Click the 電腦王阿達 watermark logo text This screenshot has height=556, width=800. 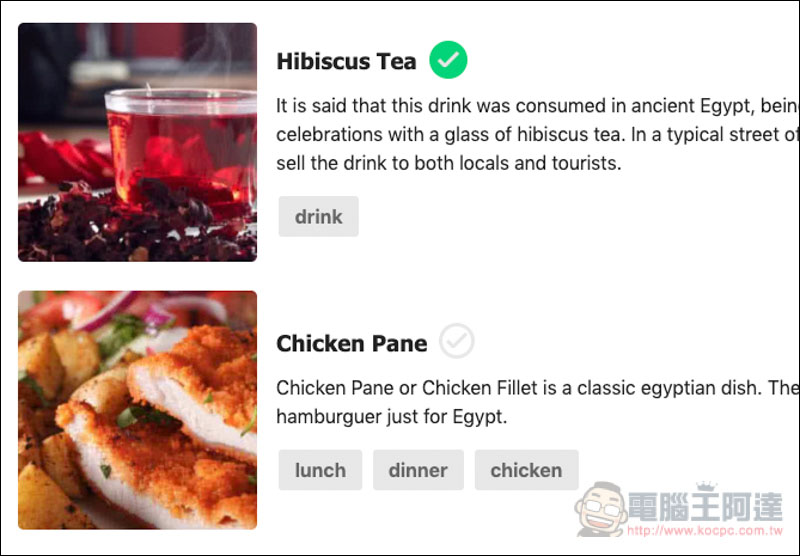point(706,507)
